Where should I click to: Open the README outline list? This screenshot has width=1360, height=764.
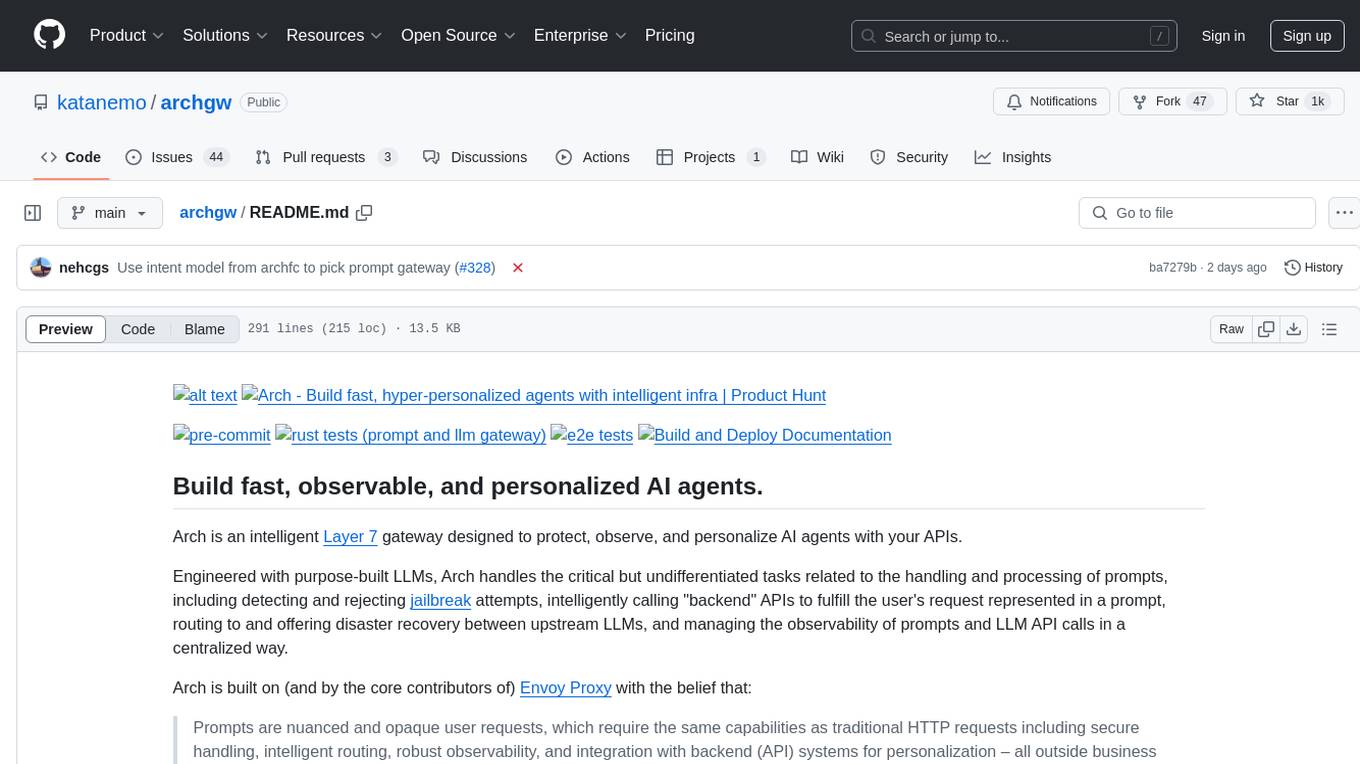click(x=1329, y=329)
